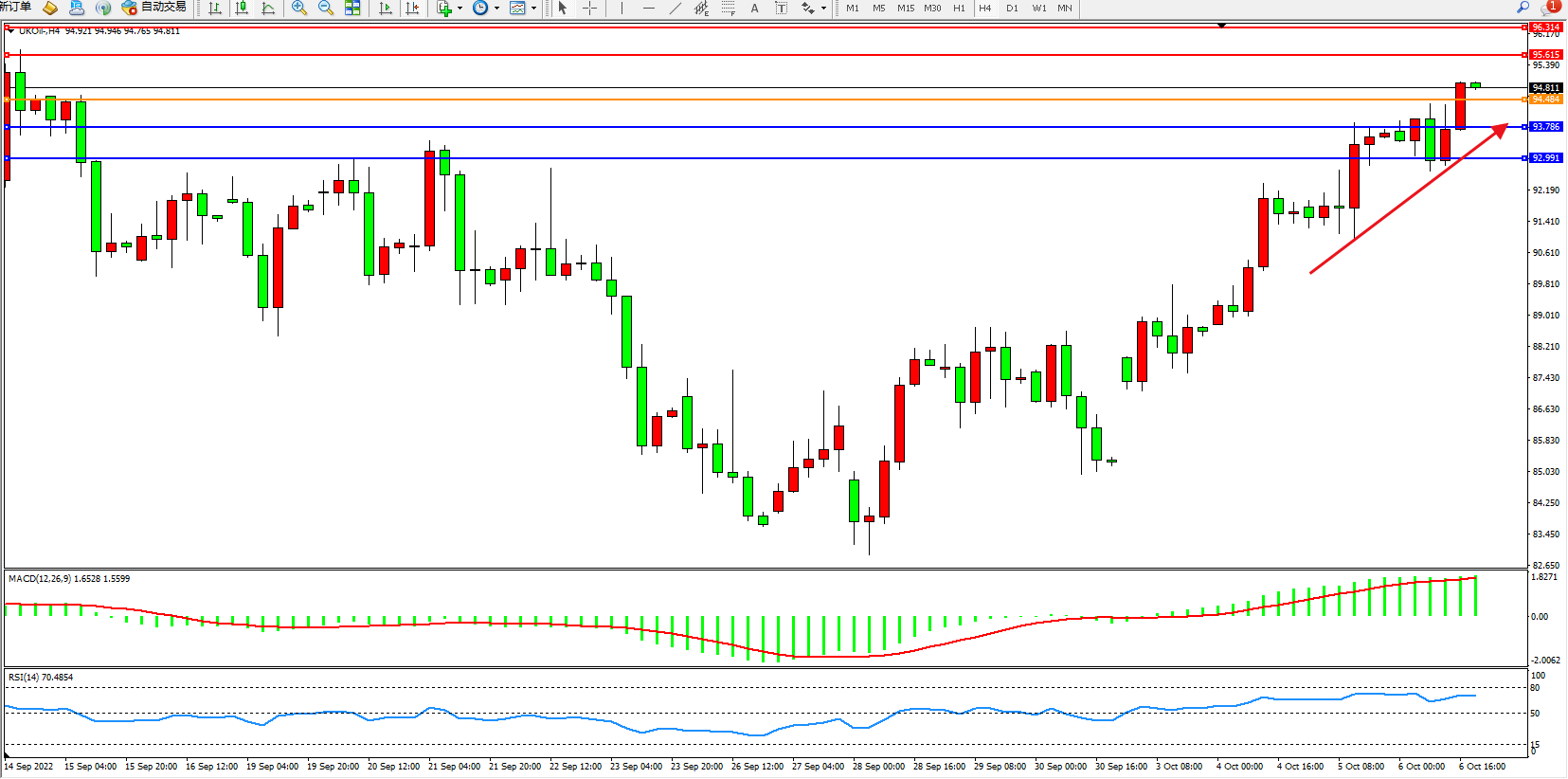Switch to the D1 timeframe
Image resolution: width=1568 pixels, height=779 pixels.
(1012, 8)
